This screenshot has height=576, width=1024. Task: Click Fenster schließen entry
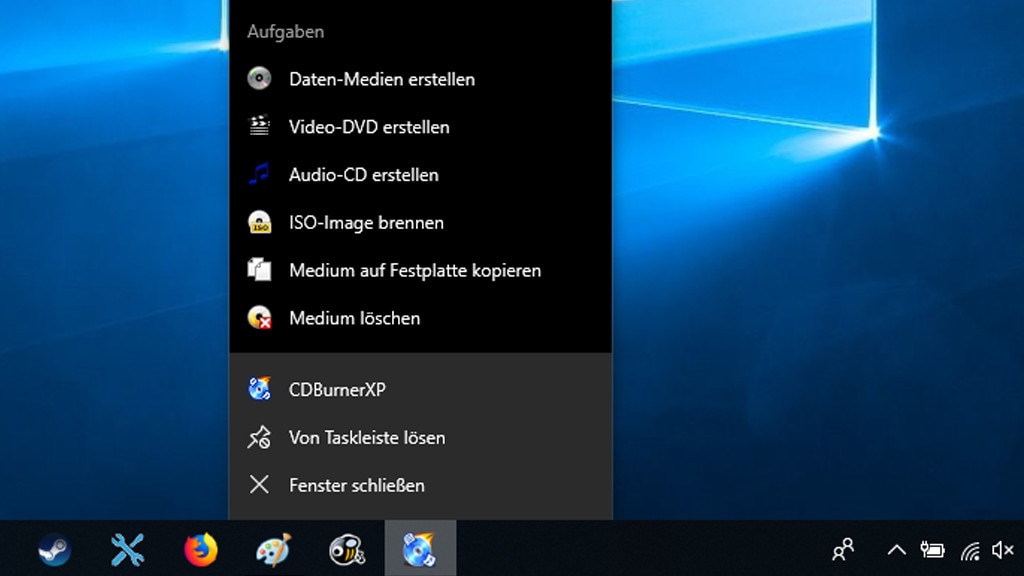pyautogui.click(x=421, y=485)
